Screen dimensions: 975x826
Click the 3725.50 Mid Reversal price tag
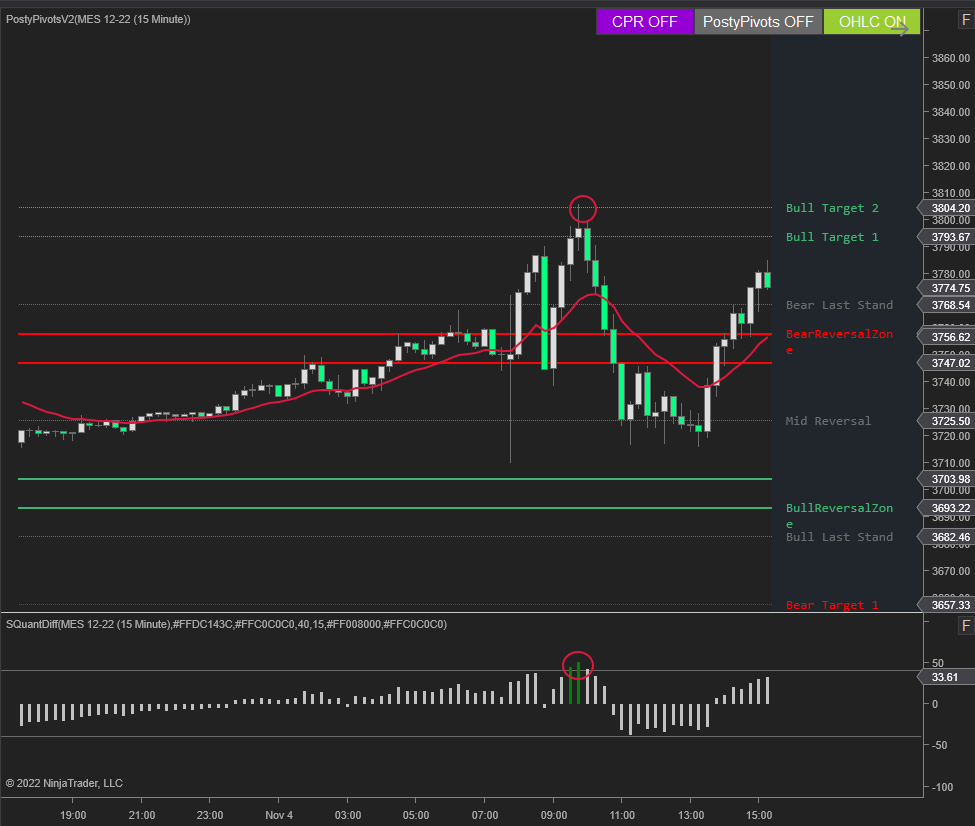pos(948,421)
